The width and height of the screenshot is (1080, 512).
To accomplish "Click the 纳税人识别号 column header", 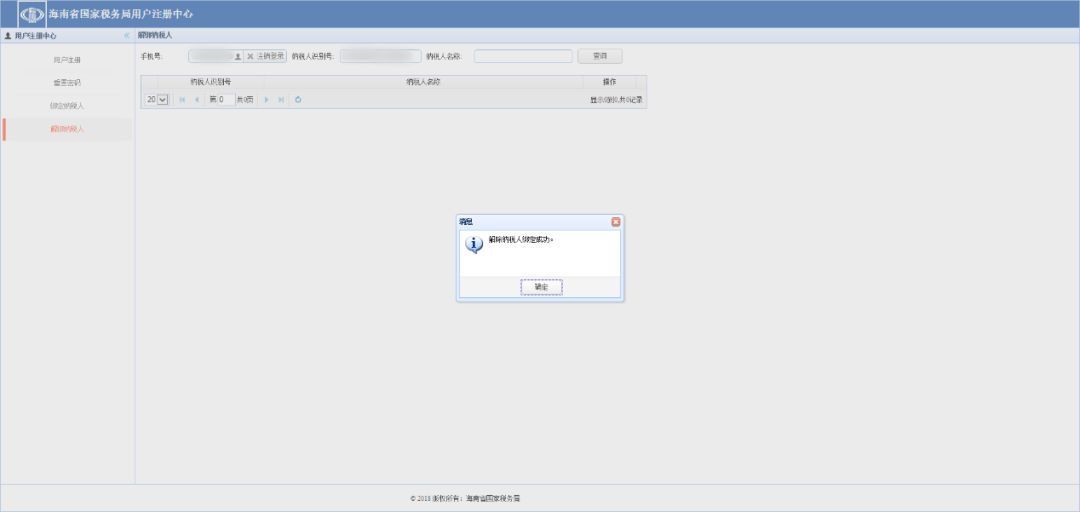I will [x=211, y=82].
